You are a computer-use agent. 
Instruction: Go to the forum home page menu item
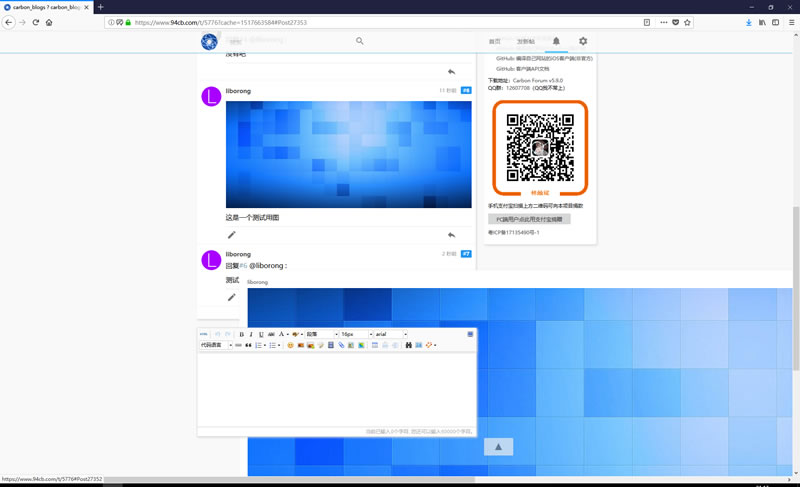click(494, 41)
